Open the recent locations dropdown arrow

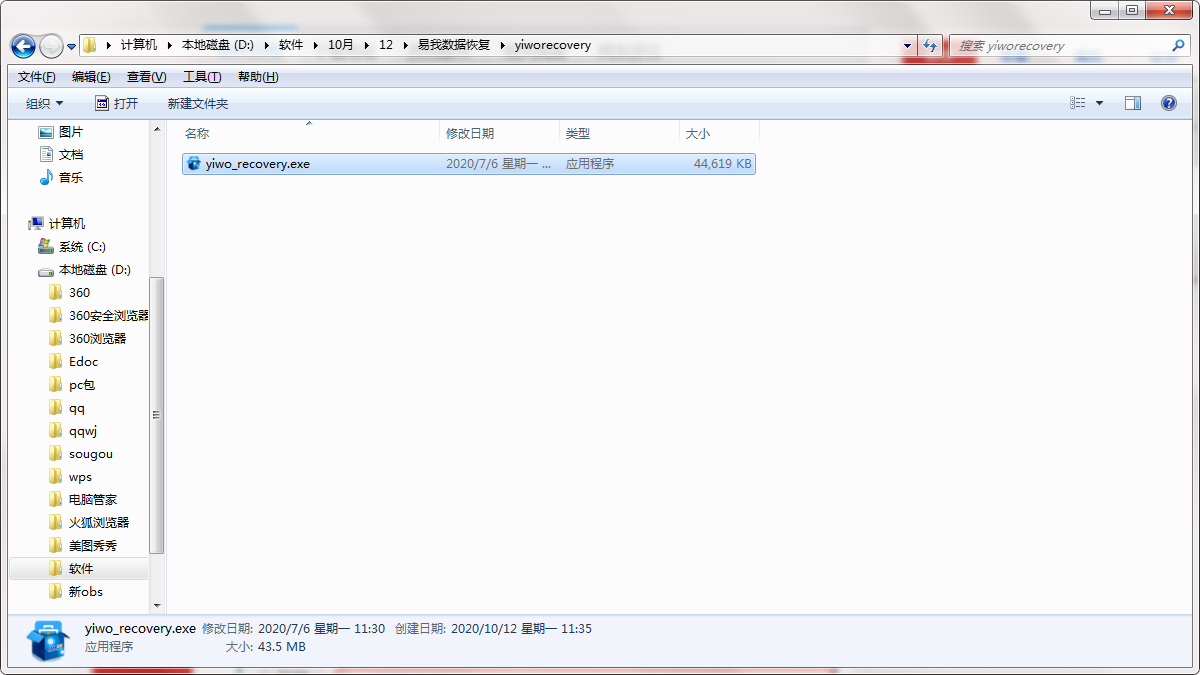pyautogui.click(x=72, y=46)
